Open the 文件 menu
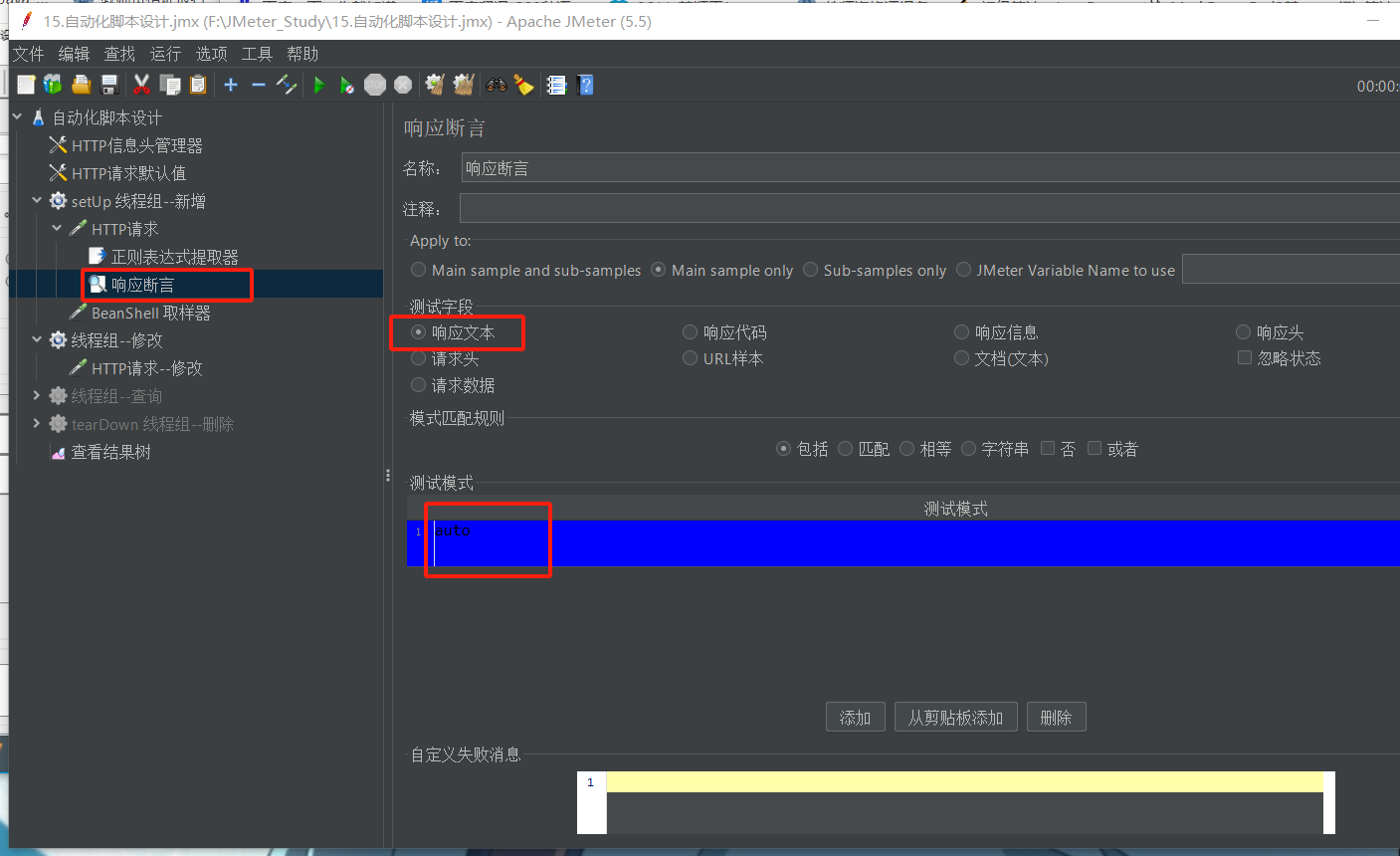 [28, 54]
